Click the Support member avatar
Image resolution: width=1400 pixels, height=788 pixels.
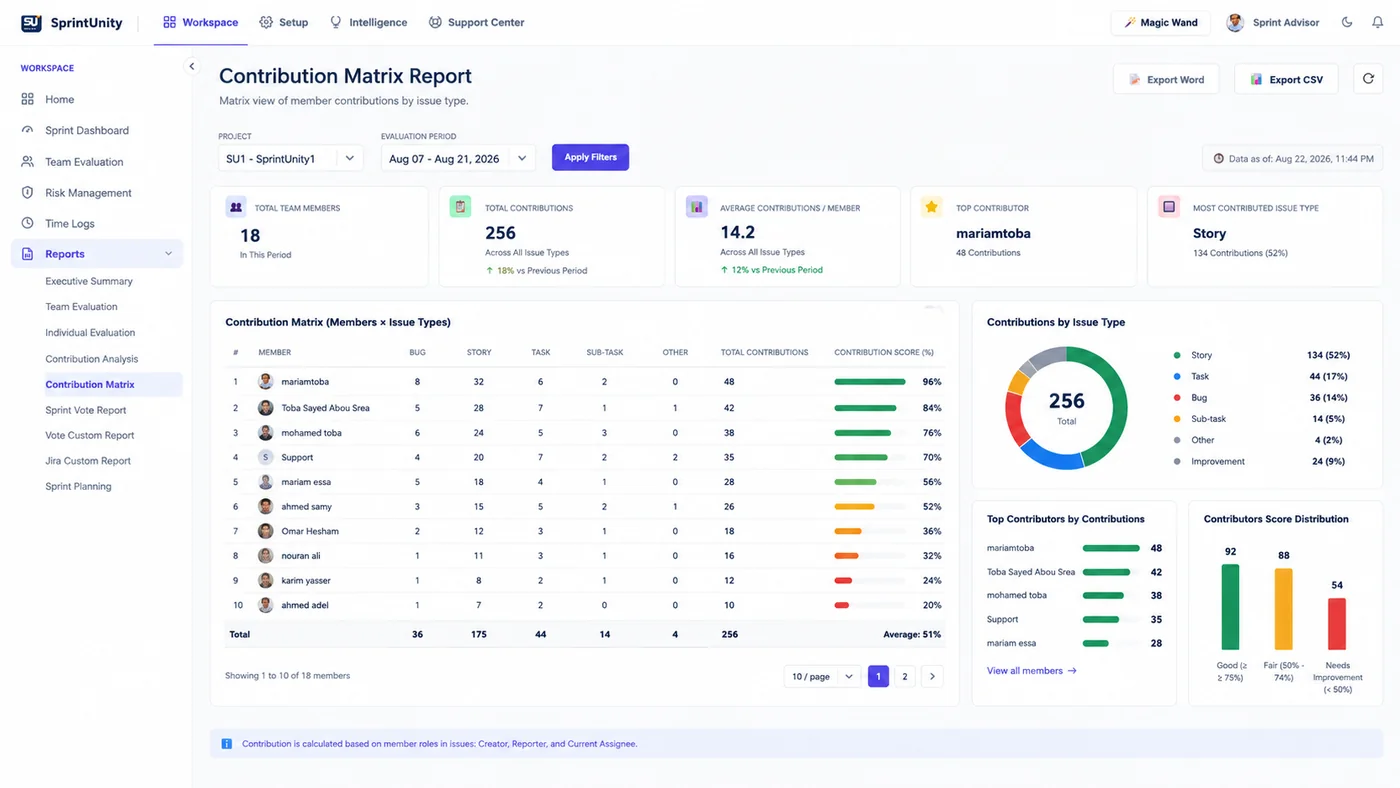[266, 457]
